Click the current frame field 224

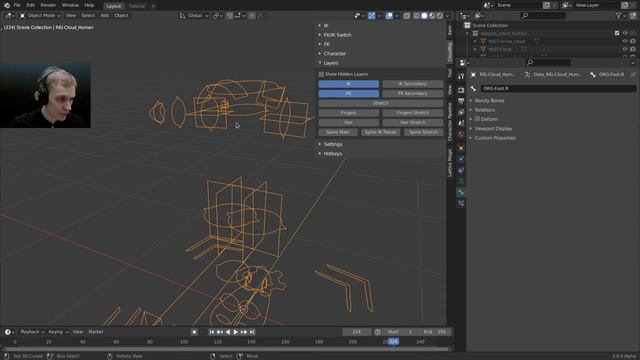click(x=357, y=332)
